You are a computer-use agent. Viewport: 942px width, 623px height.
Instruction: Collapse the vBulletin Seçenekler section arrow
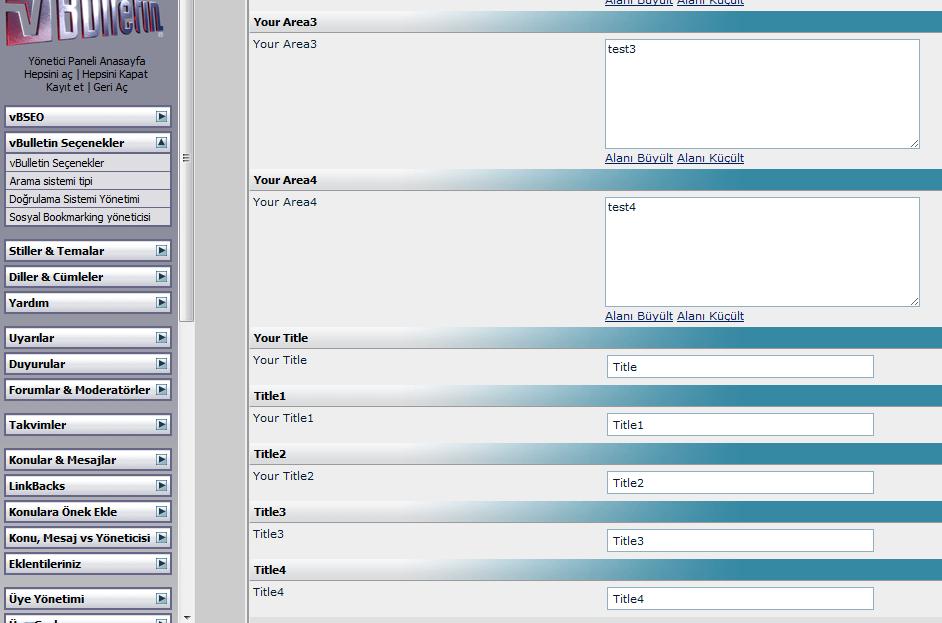click(161, 143)
